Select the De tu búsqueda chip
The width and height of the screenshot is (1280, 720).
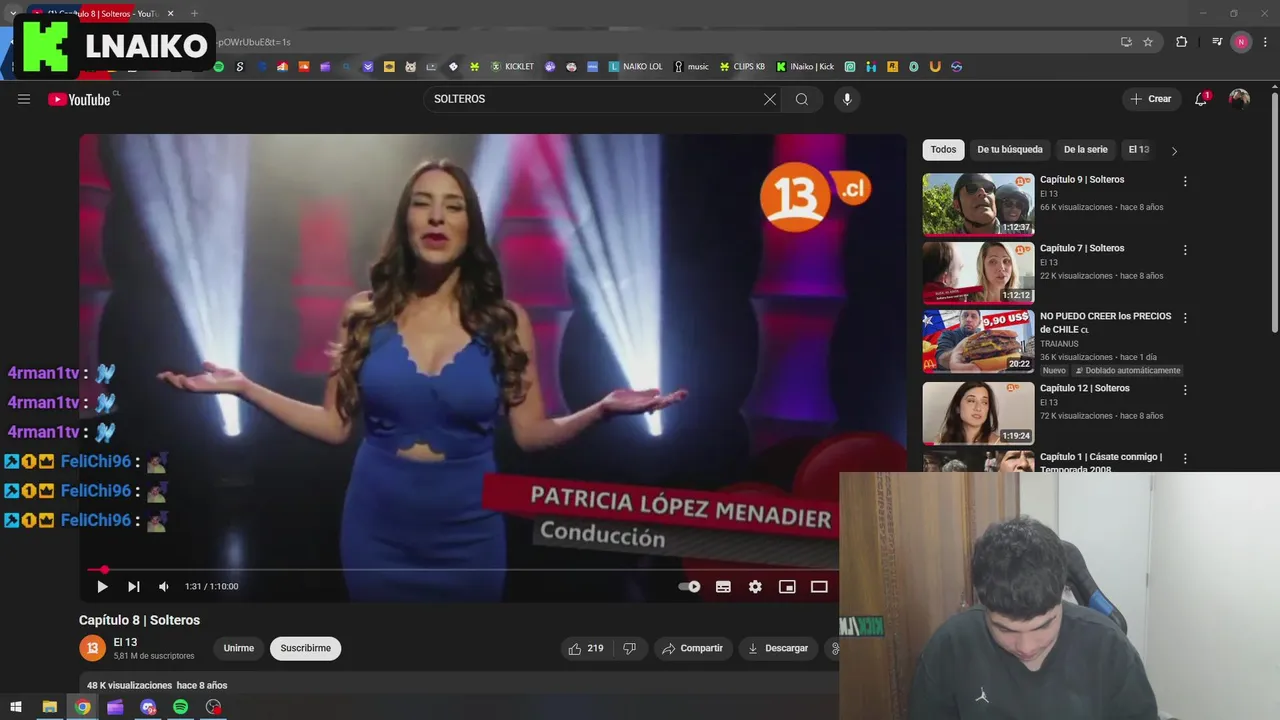coord(1010,150)
